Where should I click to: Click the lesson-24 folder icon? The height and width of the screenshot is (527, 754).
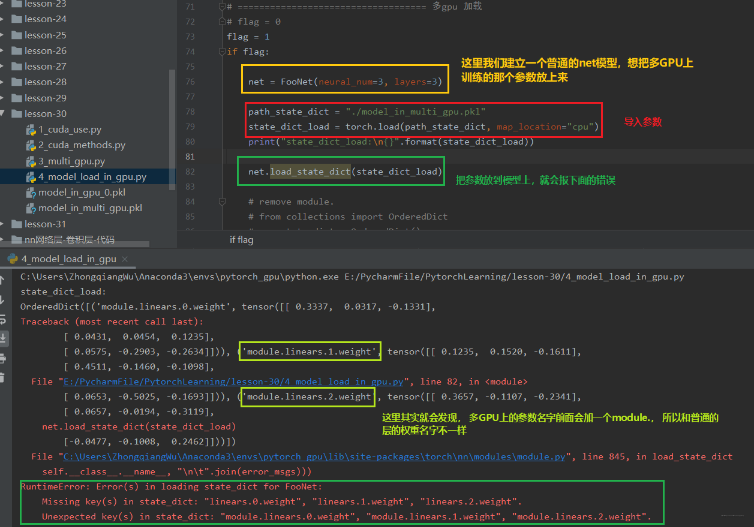click(x=17, y=19)
